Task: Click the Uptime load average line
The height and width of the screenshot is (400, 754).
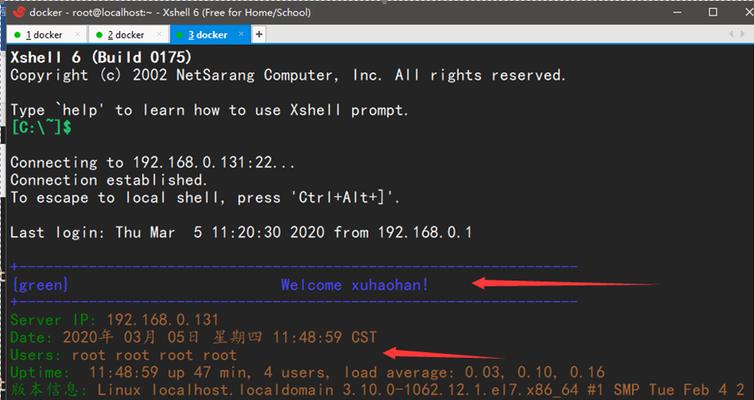Action: click(308, 372)
